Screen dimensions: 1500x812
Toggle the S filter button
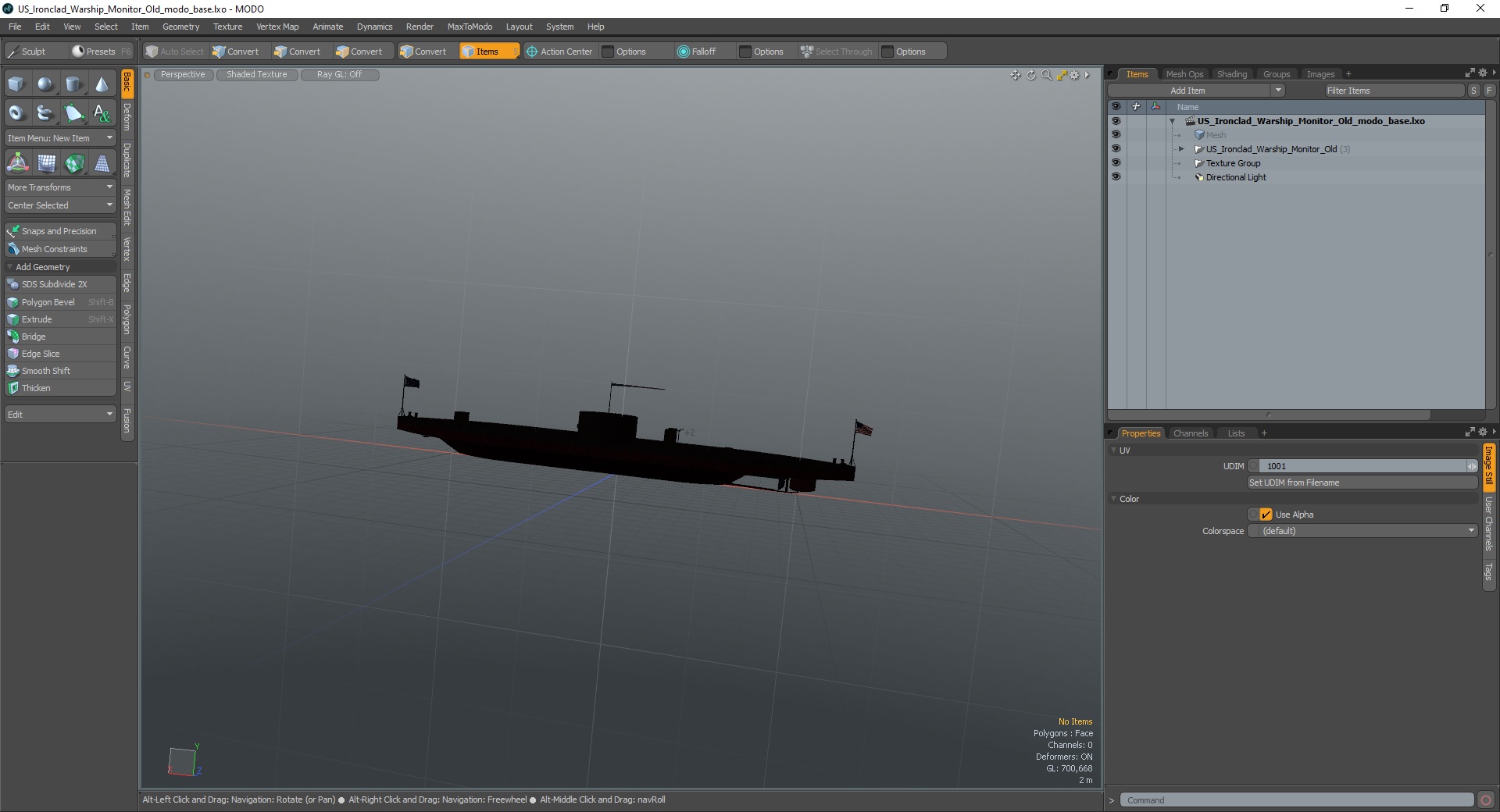pyautogui.click(x=1474, y=91)
